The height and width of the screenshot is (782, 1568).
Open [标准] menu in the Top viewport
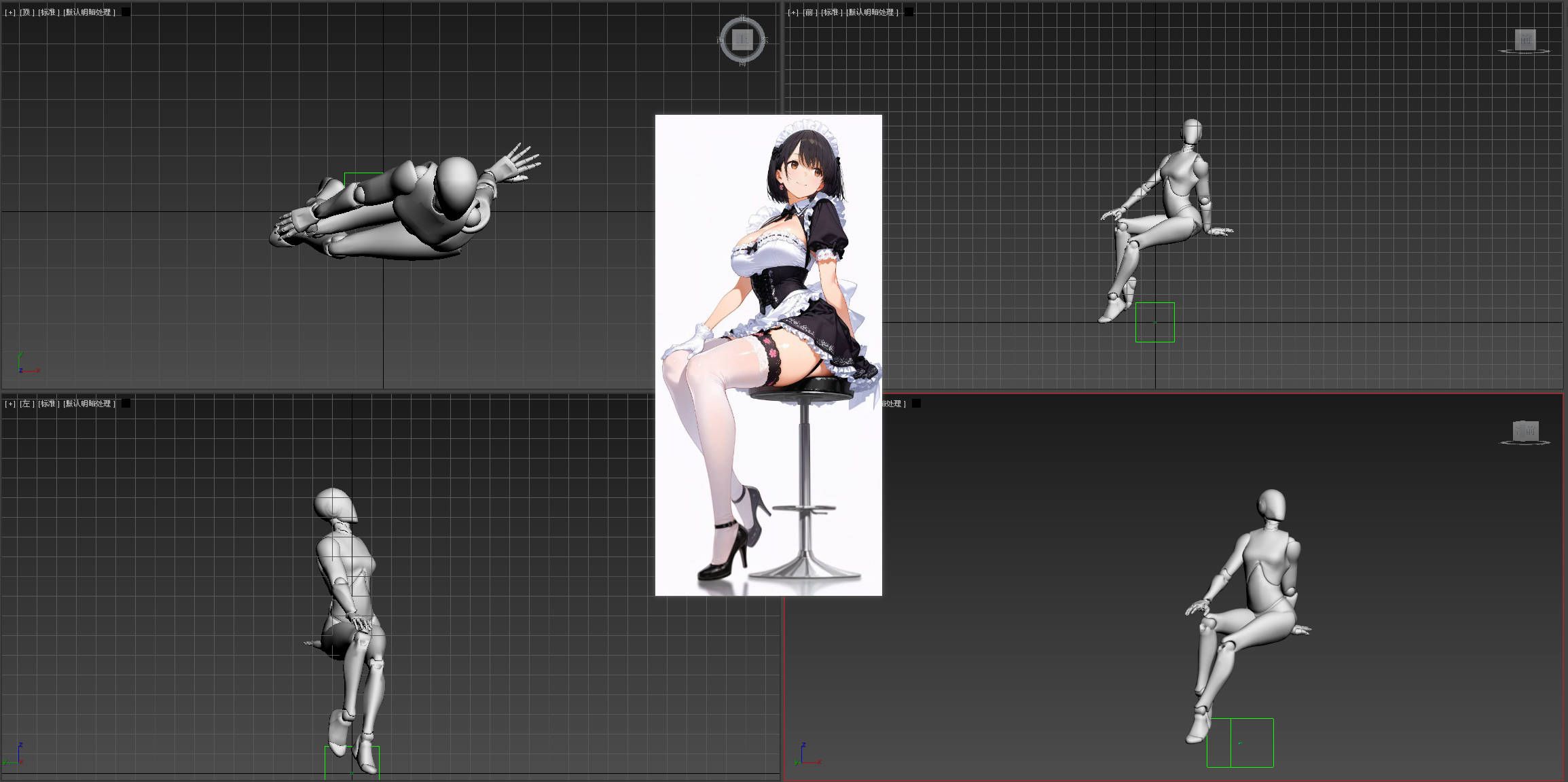coord(49,12)
